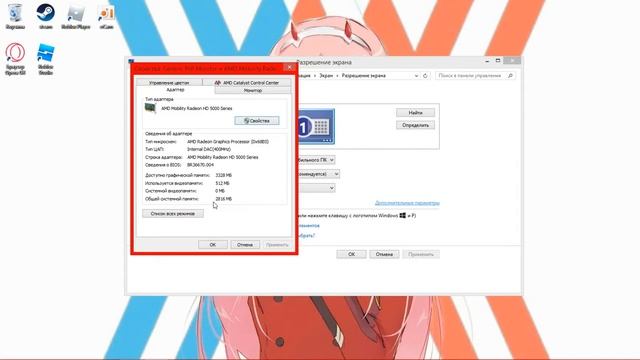
Task: Click Отмена in the adapter properties dialog
Action: point(245,245)
